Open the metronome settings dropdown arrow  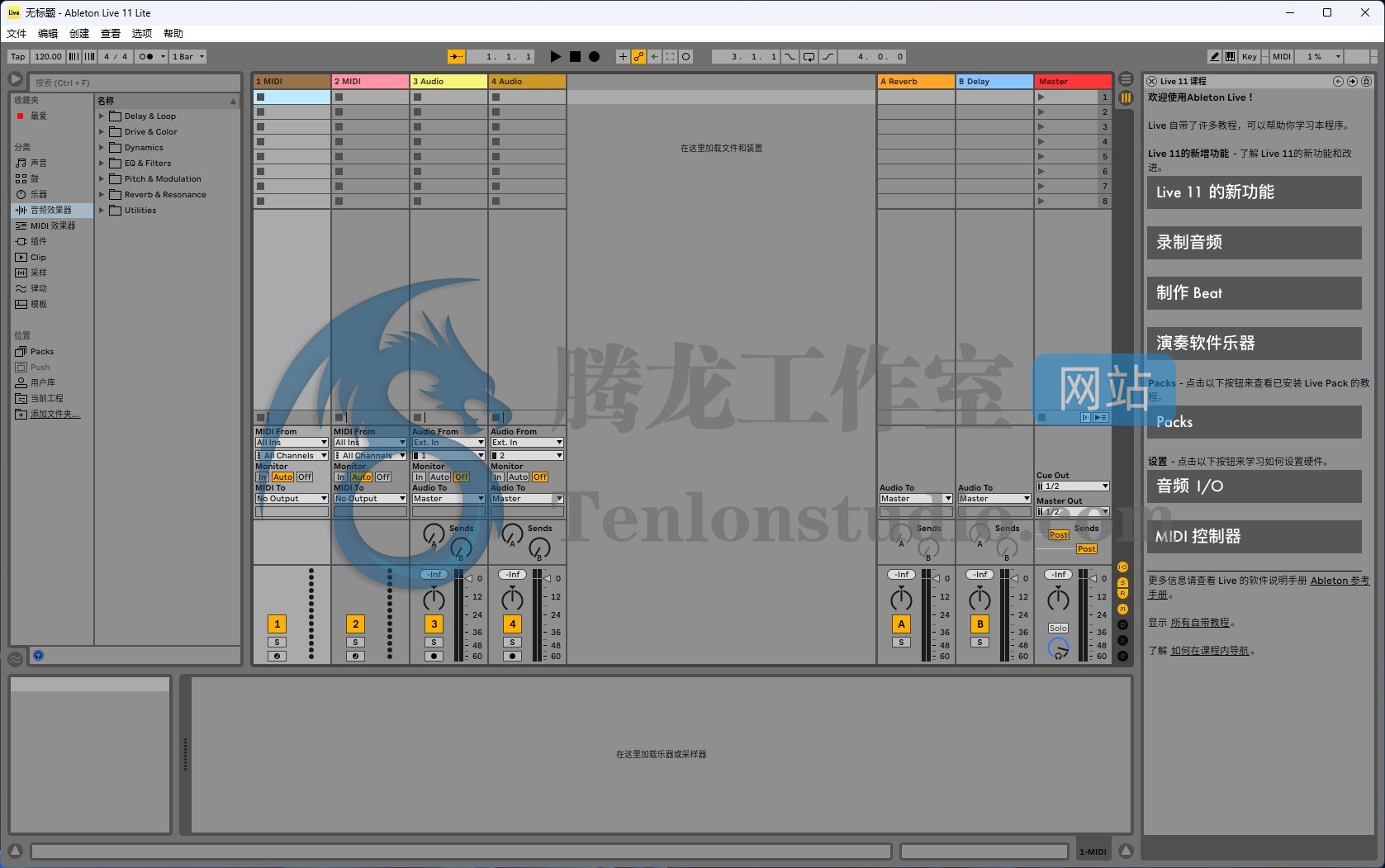point(163,57)
